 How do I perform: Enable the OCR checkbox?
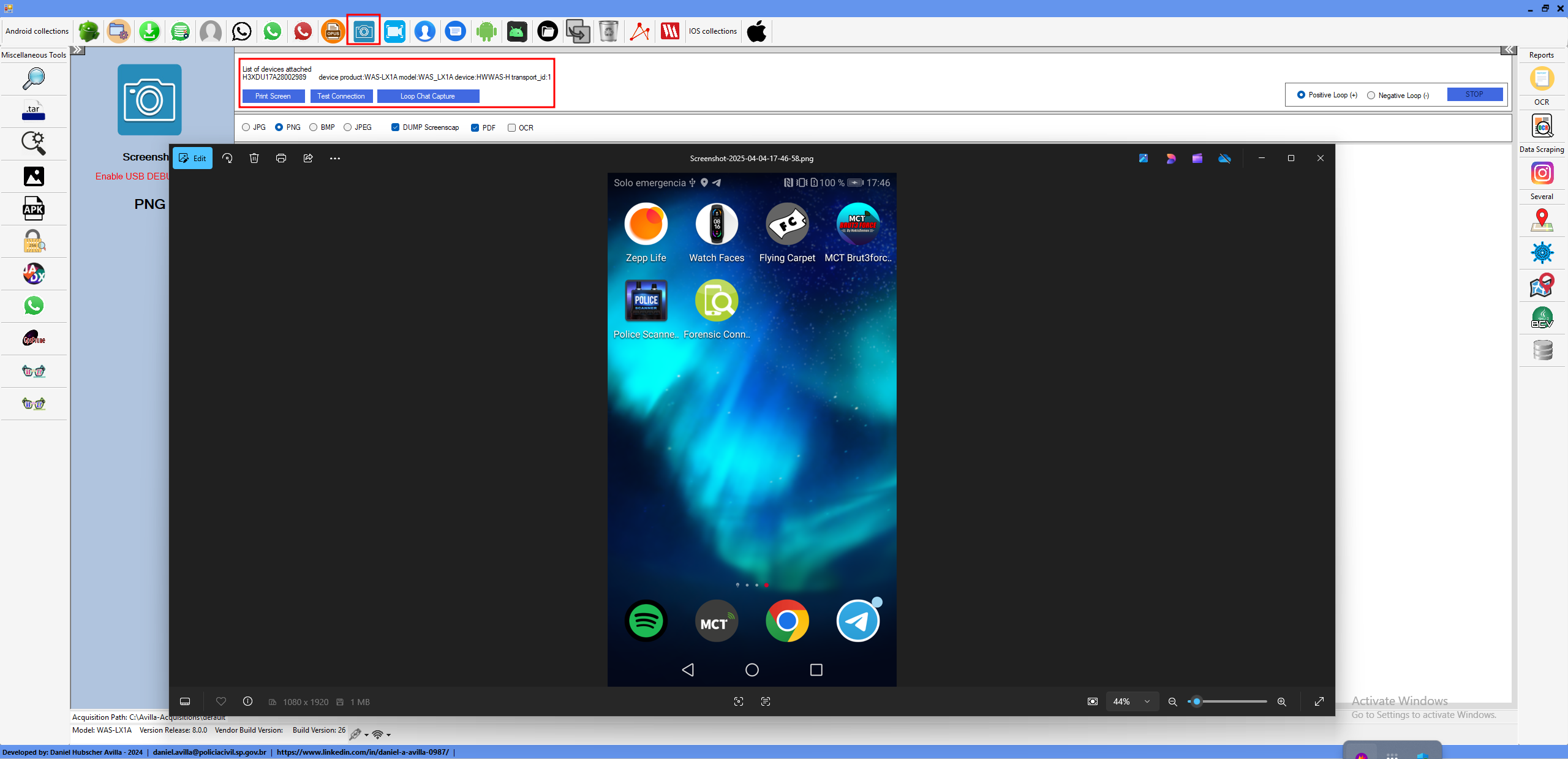click(x=511, y=127)
